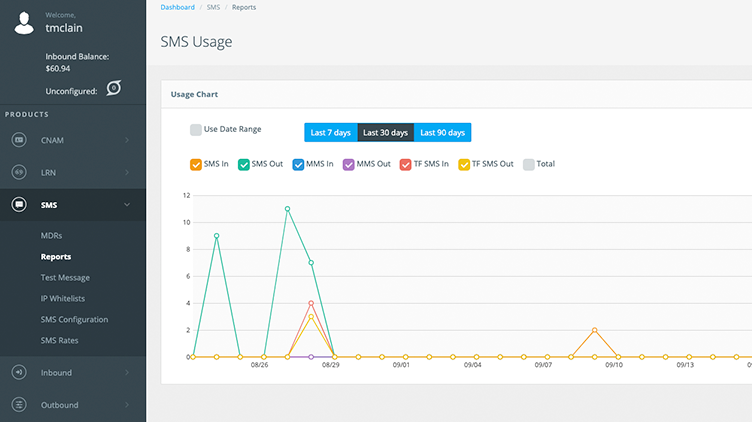Expand the Inbound menu chevron
Image resolution: width=752 pixels, height=422 pixels.
[127, 372]
